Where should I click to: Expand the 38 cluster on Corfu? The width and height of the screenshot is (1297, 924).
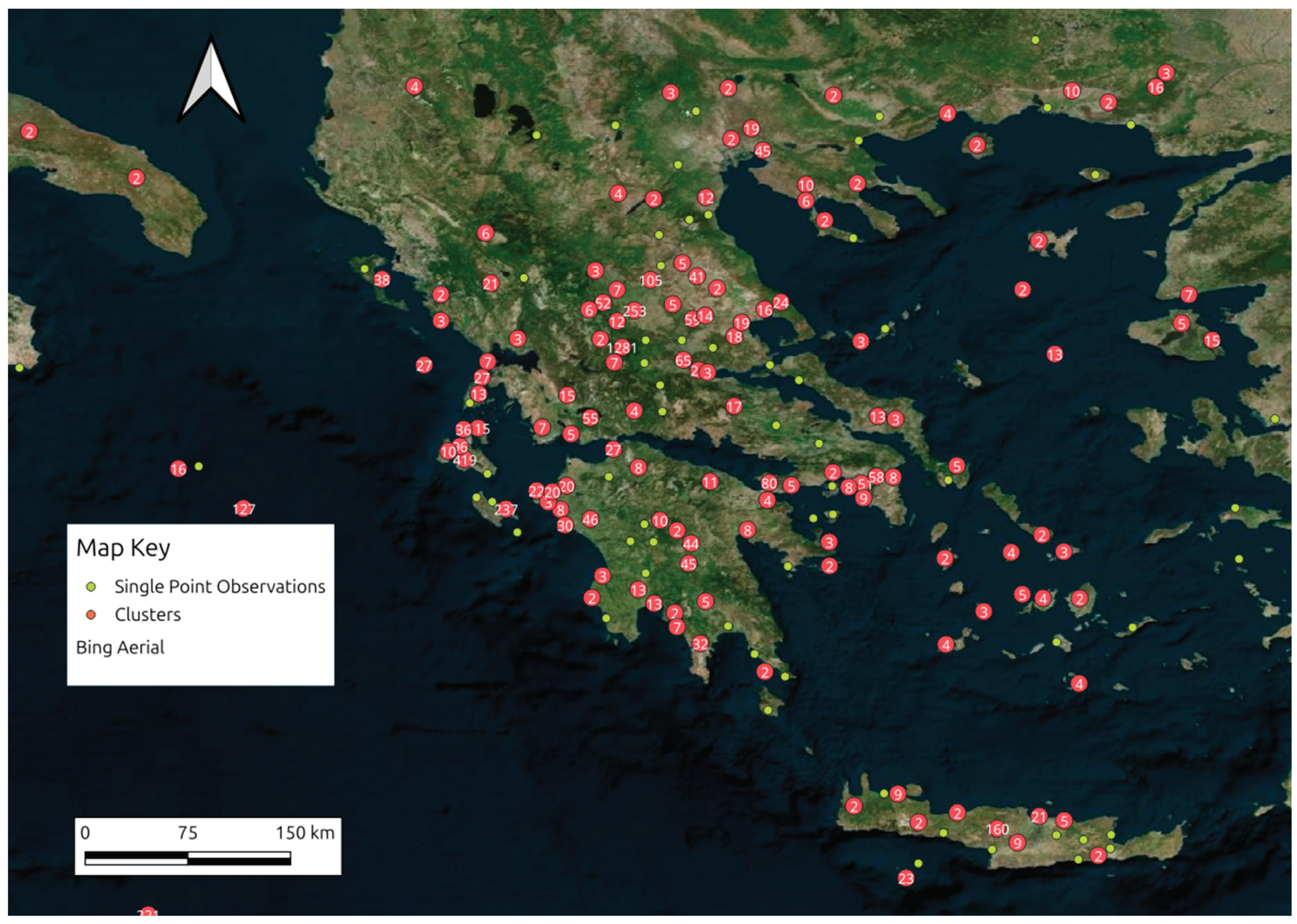381,280
